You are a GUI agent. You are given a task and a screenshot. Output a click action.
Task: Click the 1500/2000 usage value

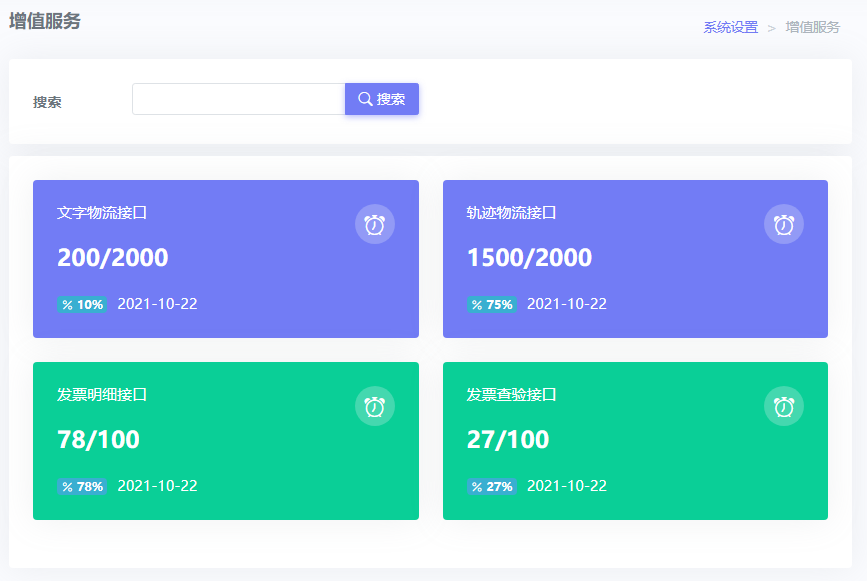click(530, 258)
